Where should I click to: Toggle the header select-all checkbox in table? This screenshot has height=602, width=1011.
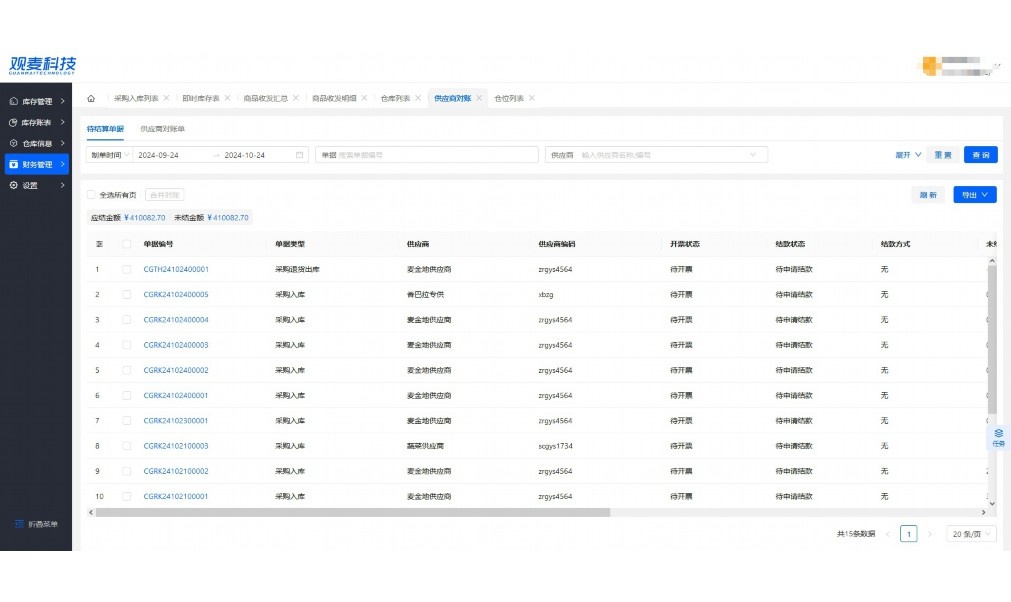127,244
